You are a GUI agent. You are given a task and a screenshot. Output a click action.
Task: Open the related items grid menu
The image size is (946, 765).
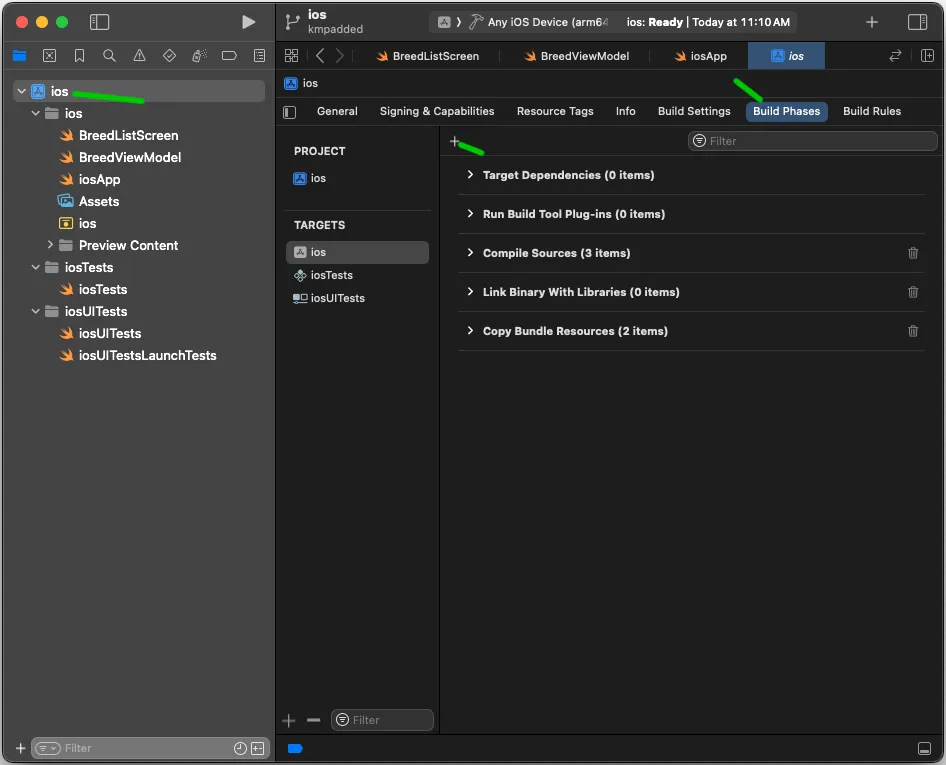tap(291, 56)
